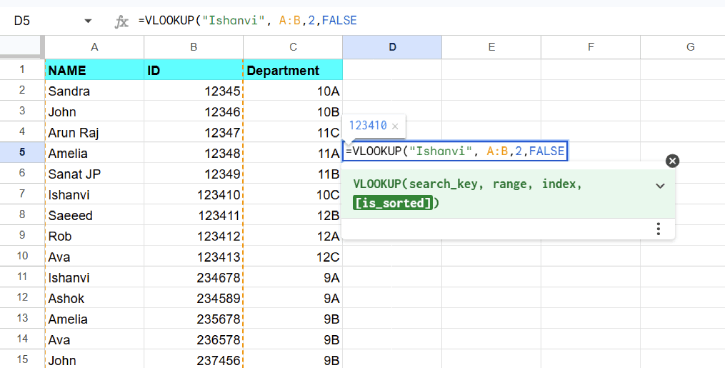Image resolution: width=725 pixels, height=368 pixels.
Task: Click Ishanvi in row 7
Action: coord(94,194)
